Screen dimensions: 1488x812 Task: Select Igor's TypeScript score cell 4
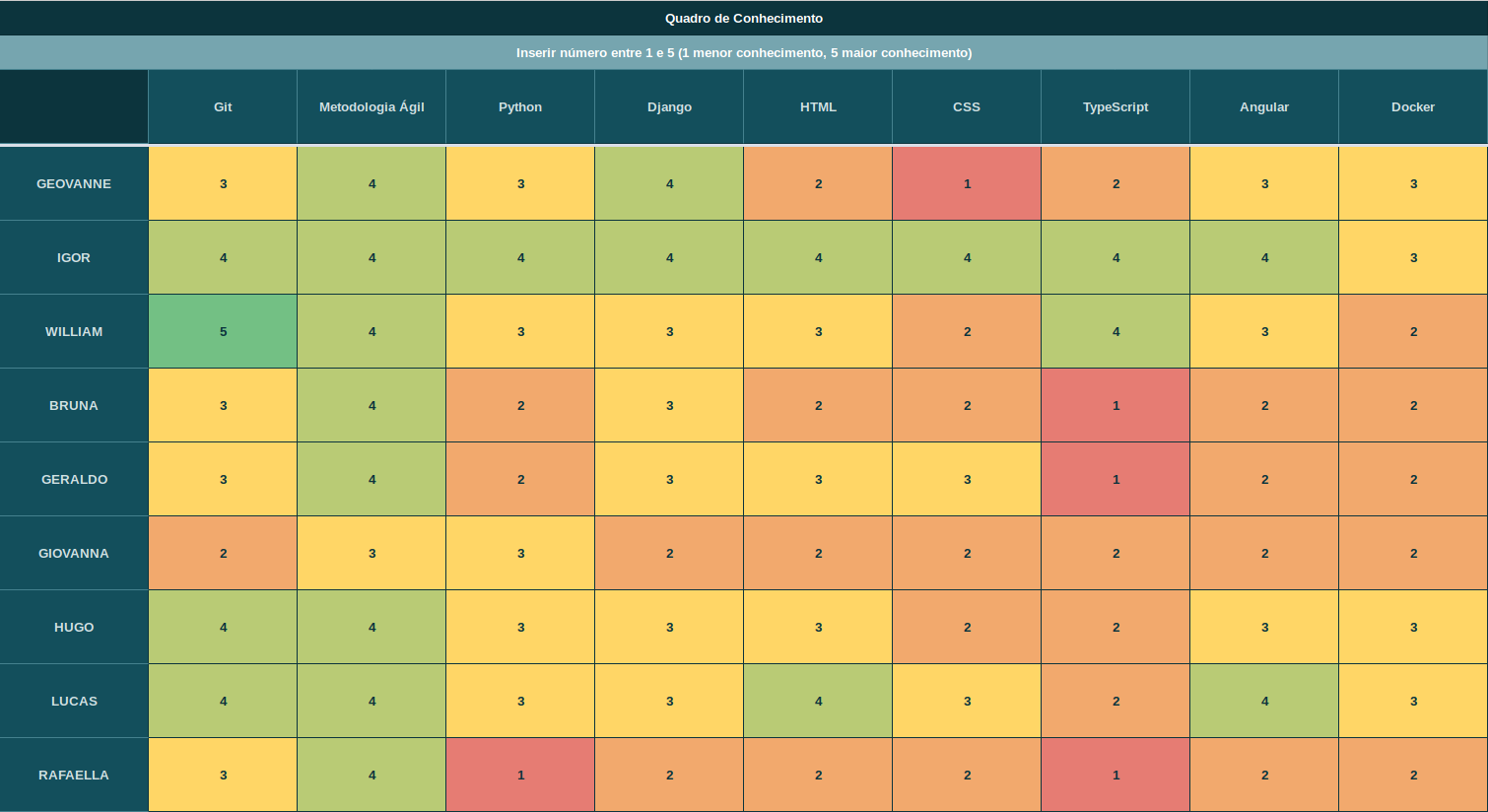point(1116,257)
